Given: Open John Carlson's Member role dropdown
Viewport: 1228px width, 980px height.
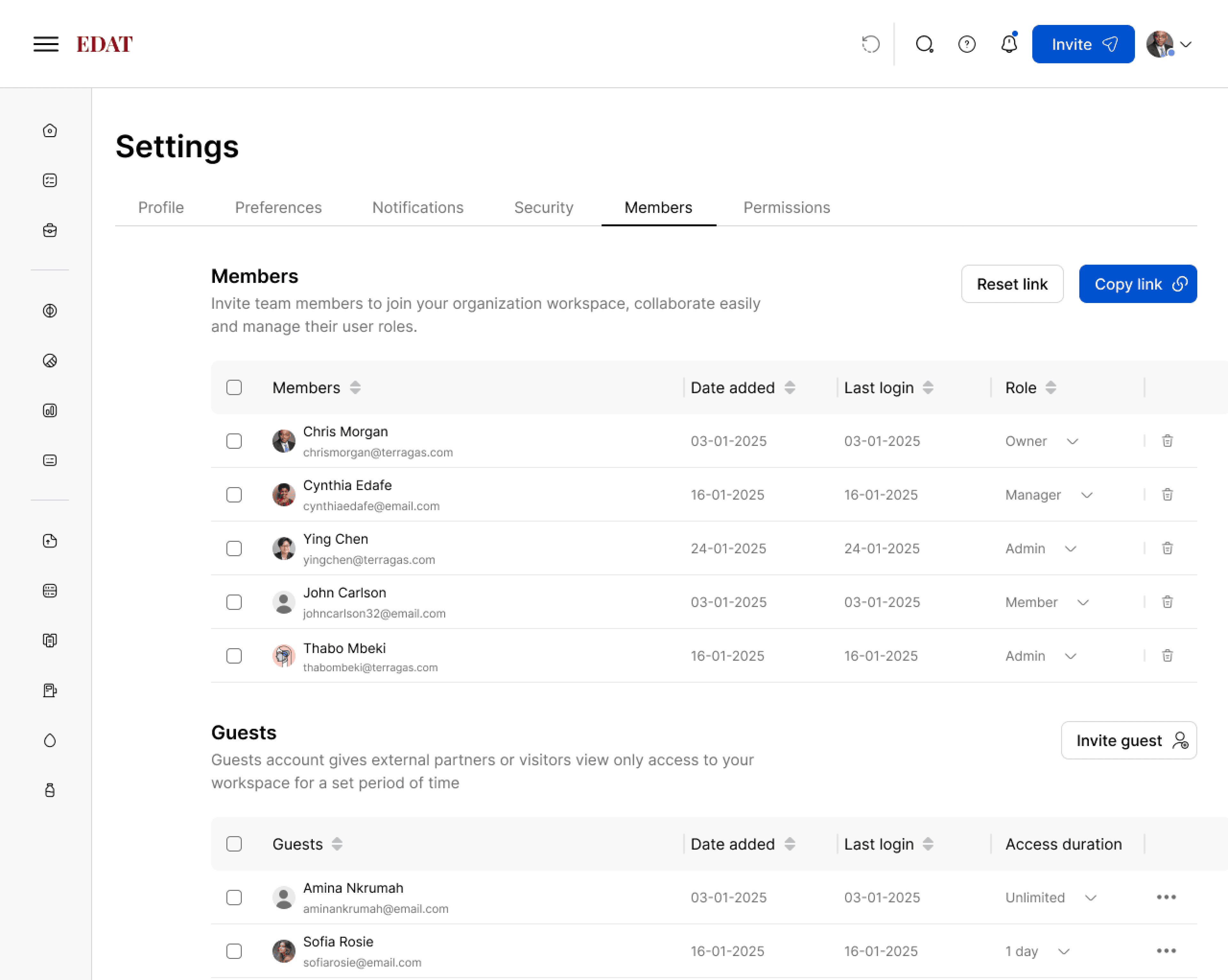Looking at the screenshot, I should click(x=1083, y=602).
